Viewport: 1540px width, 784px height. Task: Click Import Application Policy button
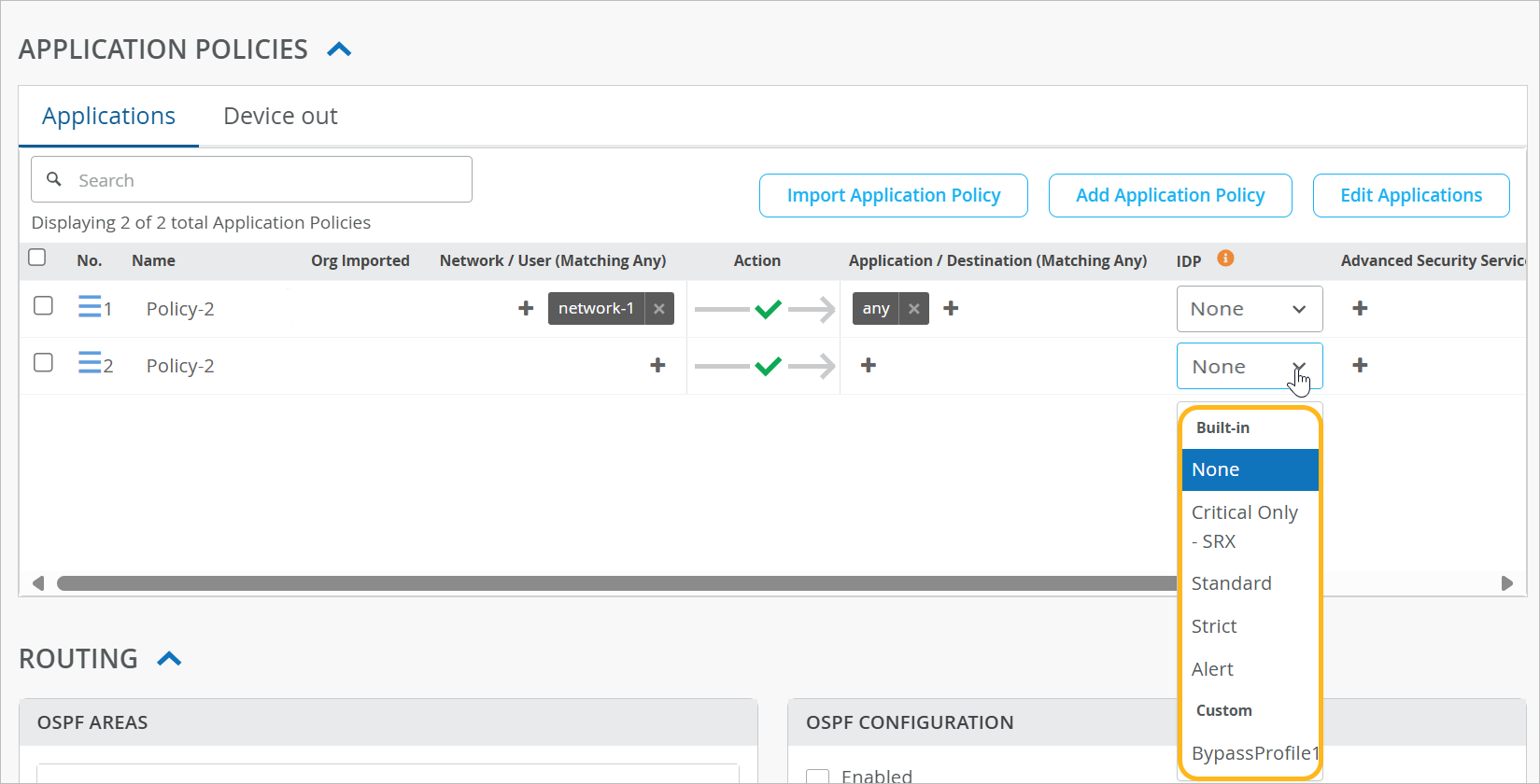(x=893, y=195)
